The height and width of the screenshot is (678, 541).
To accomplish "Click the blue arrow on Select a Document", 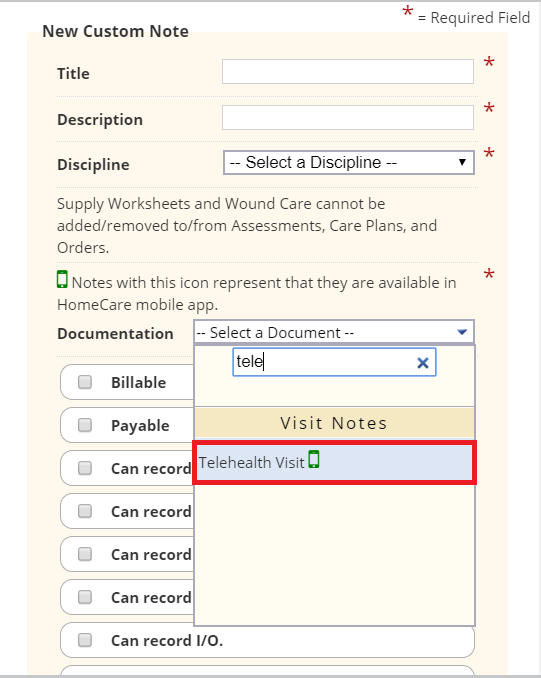I will 462,332.
